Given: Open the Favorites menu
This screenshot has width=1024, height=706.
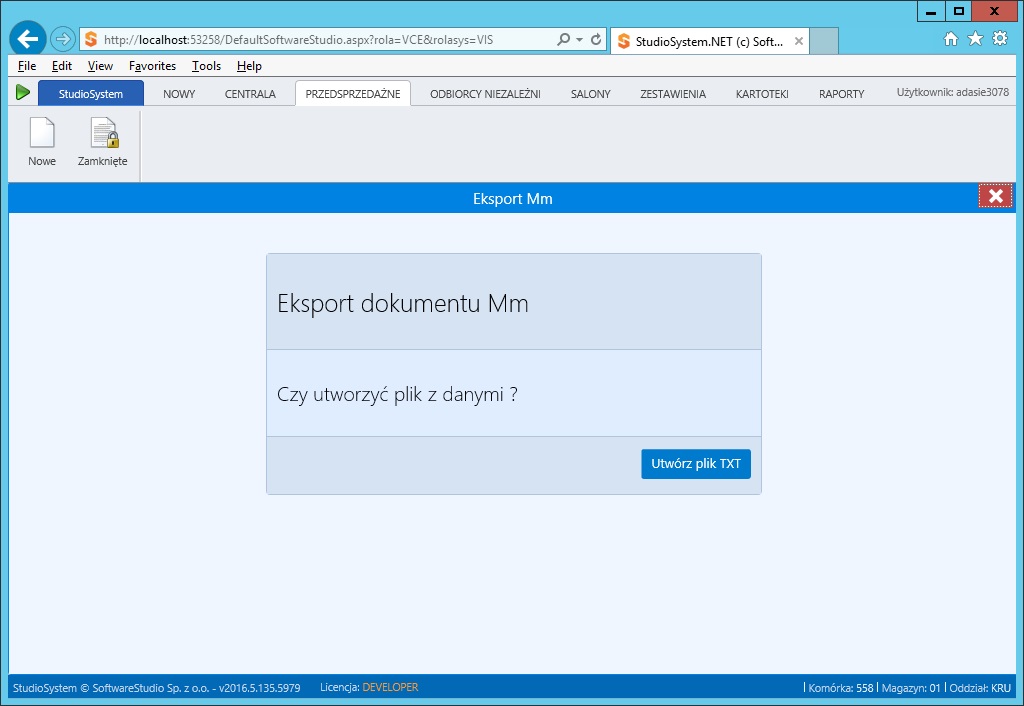Looking at the screenshot, I should point(152,66).
